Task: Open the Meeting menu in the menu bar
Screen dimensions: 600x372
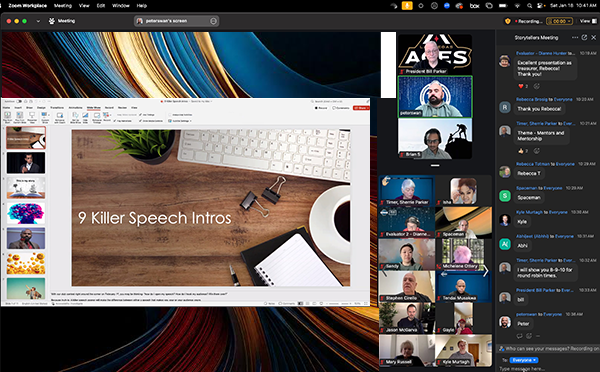Action: pos(63,6)
